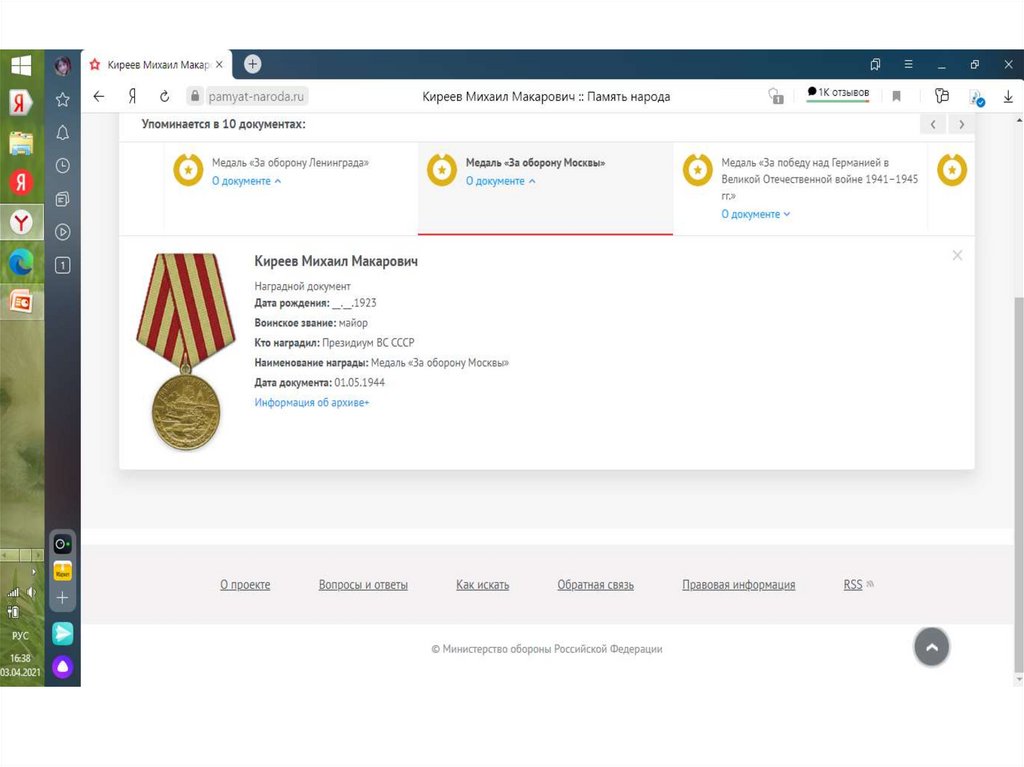The height and width of the screenshot is (767, 1024).
Task: Add a sidebar app with plus icon
Action: (63, 598)
